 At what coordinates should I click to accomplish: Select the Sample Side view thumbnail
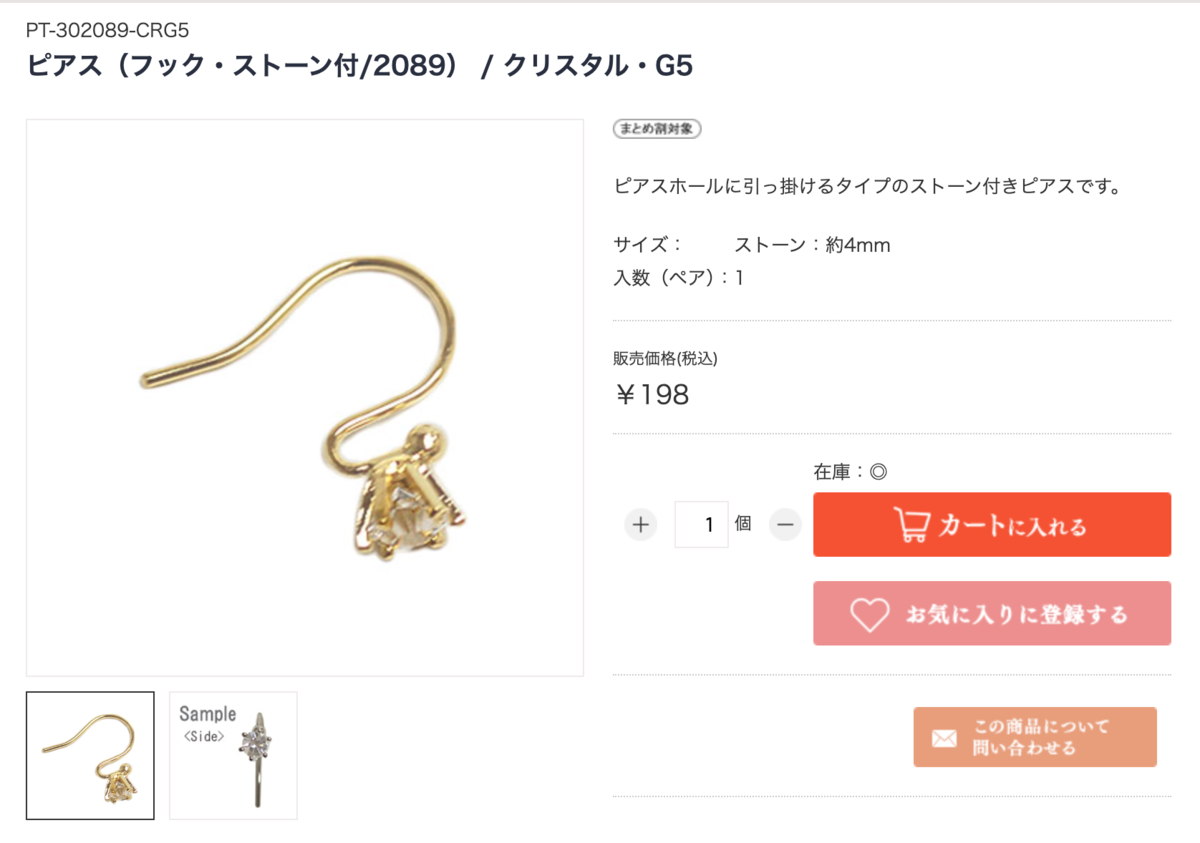coord(233,756)
